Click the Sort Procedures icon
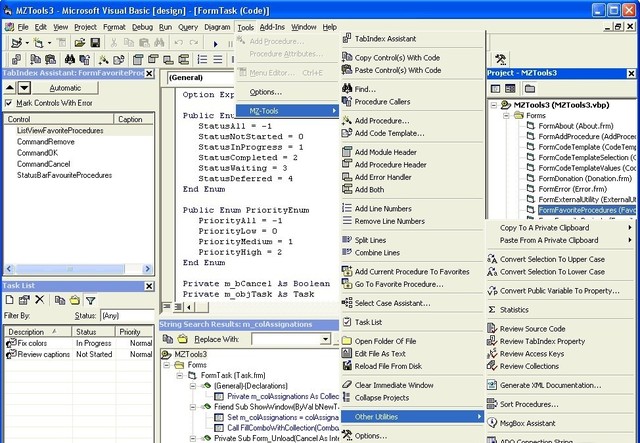The height and width of the screenshot is (443, 640). 492,404
